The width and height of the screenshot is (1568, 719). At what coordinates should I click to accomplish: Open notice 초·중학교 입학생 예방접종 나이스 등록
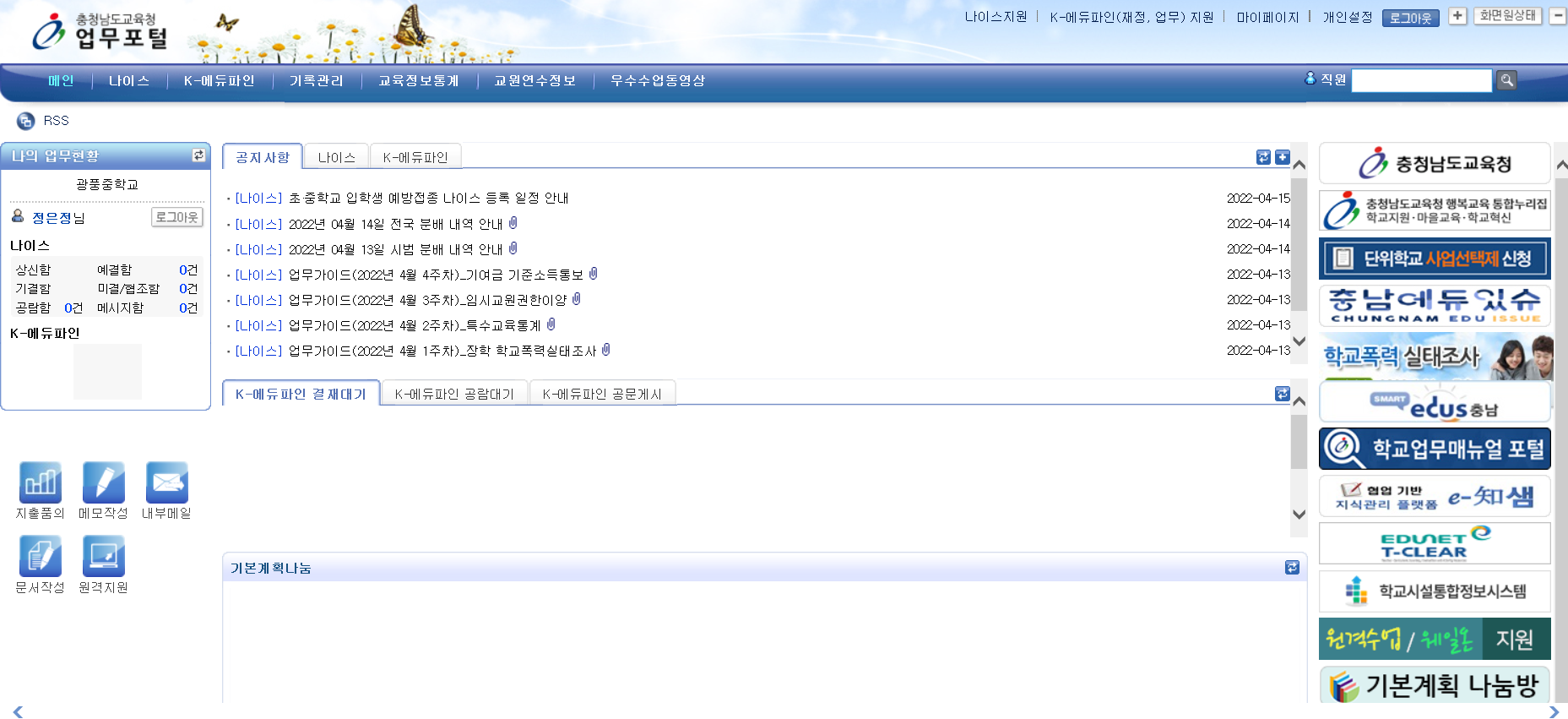coord(429,198)
